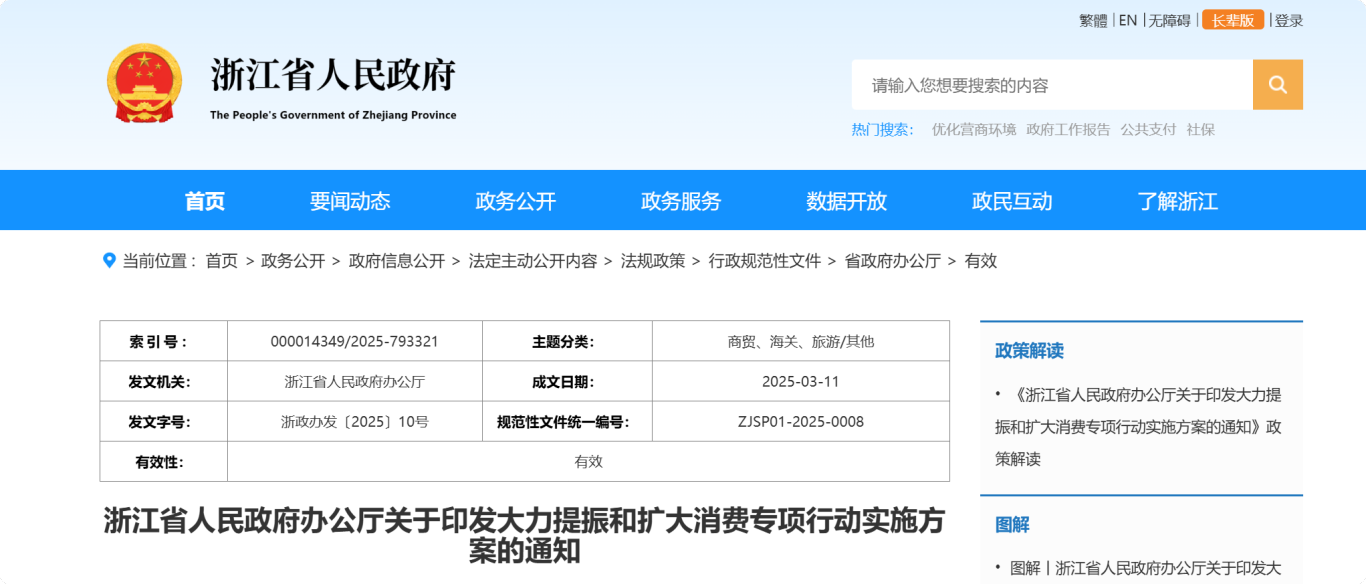Focus the search input box
This screenshot has width=1366, height=584.
[1052, 85]
